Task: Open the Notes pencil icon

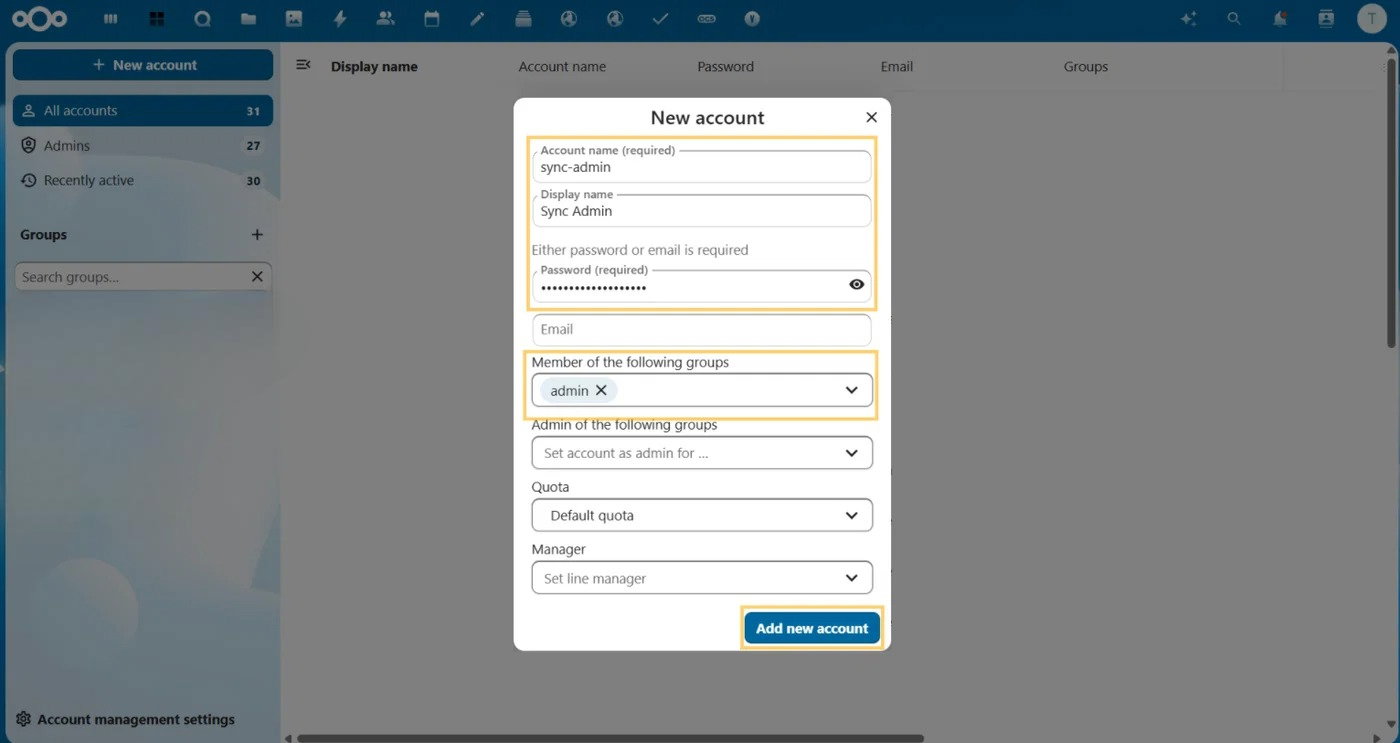Action: pos(477,19)
